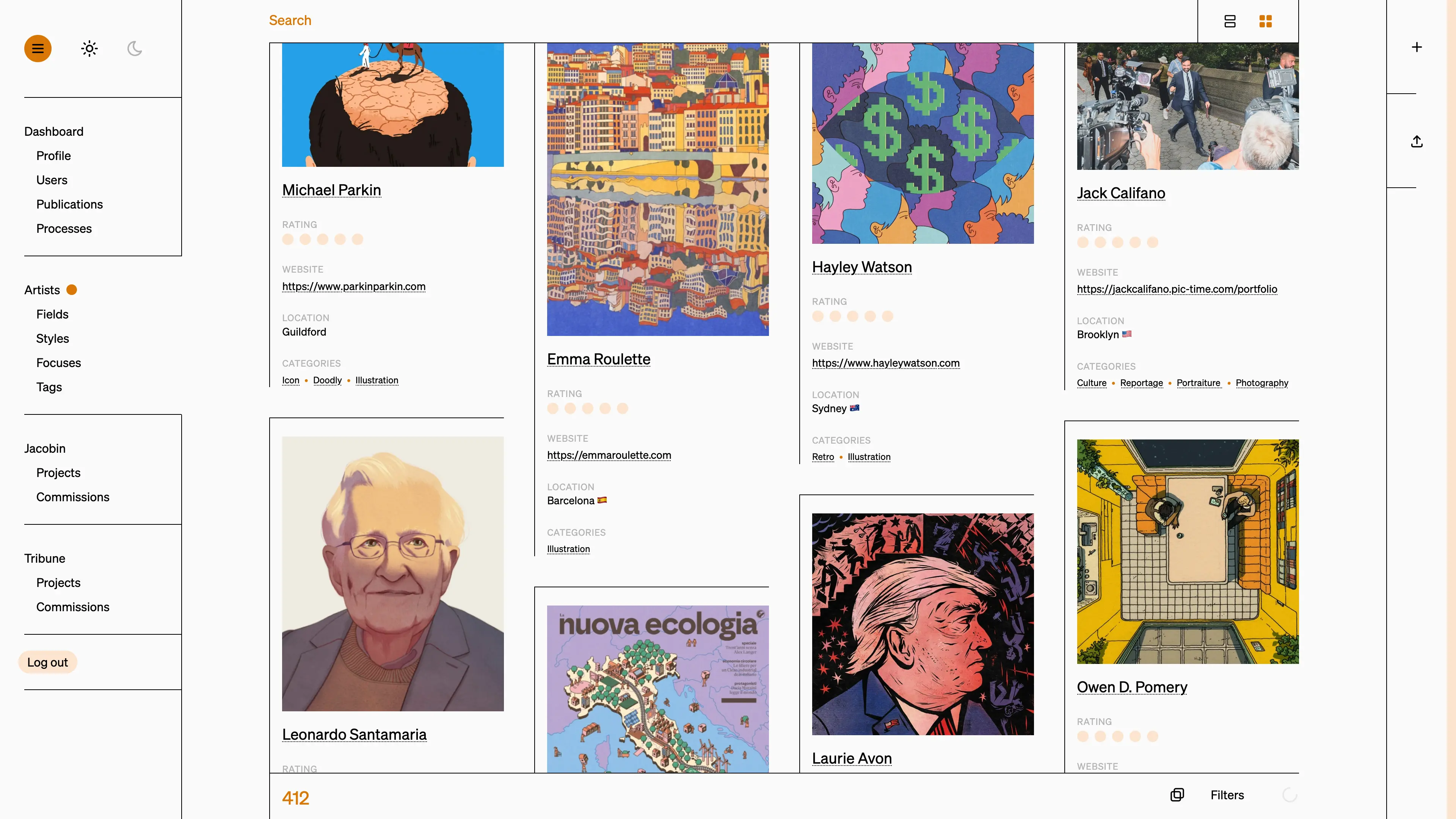The image size is (1456, 819).
Task: Open the parkinparkin.com website link
Action: pyautogui.click(x=354, y=286)
